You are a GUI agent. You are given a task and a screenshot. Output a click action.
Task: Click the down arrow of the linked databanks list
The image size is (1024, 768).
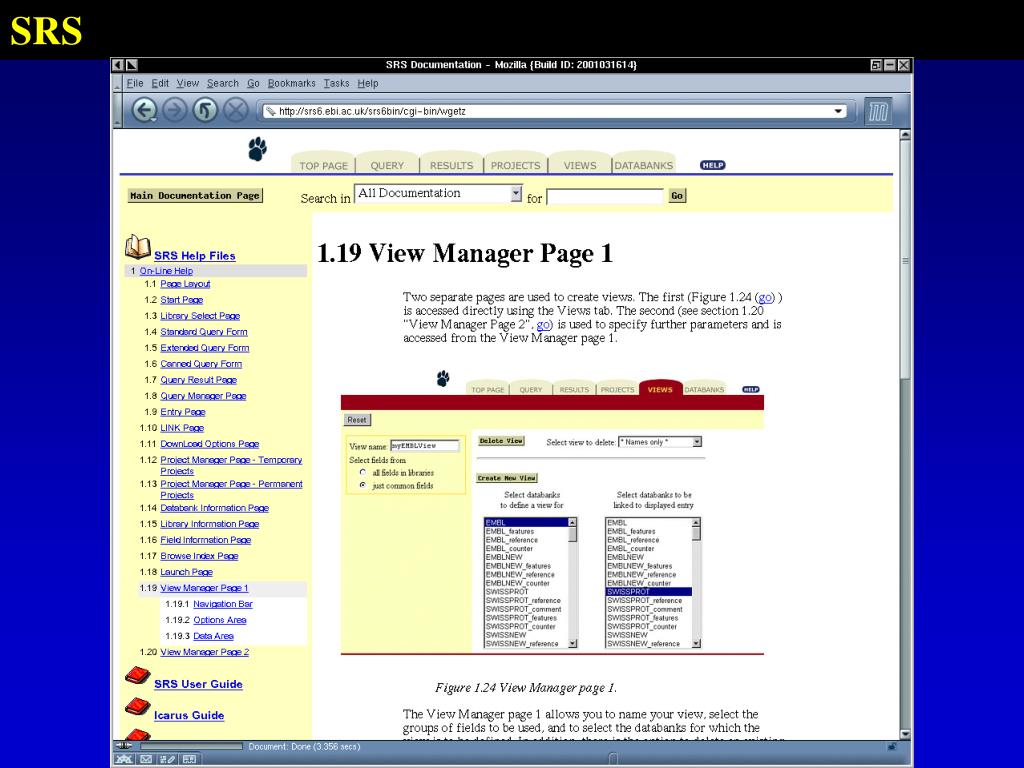click(x=696, y=643)
